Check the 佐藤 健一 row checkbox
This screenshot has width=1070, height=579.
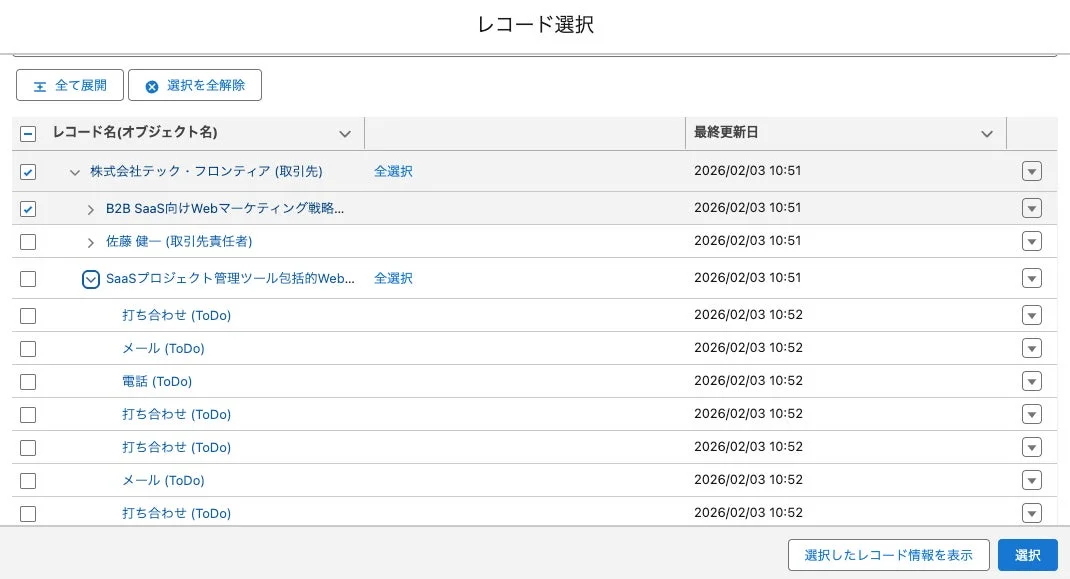pos(28,242)
